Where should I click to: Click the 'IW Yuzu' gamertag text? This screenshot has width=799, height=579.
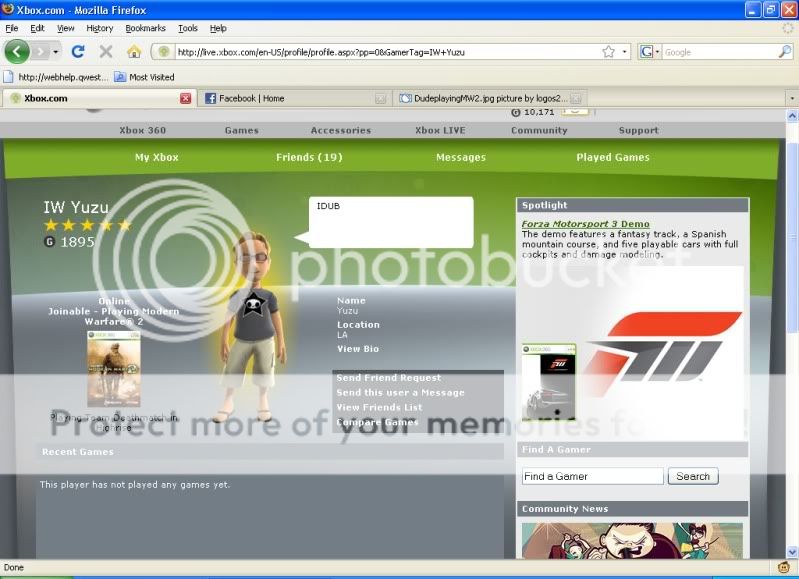click(x=76, y=207)
